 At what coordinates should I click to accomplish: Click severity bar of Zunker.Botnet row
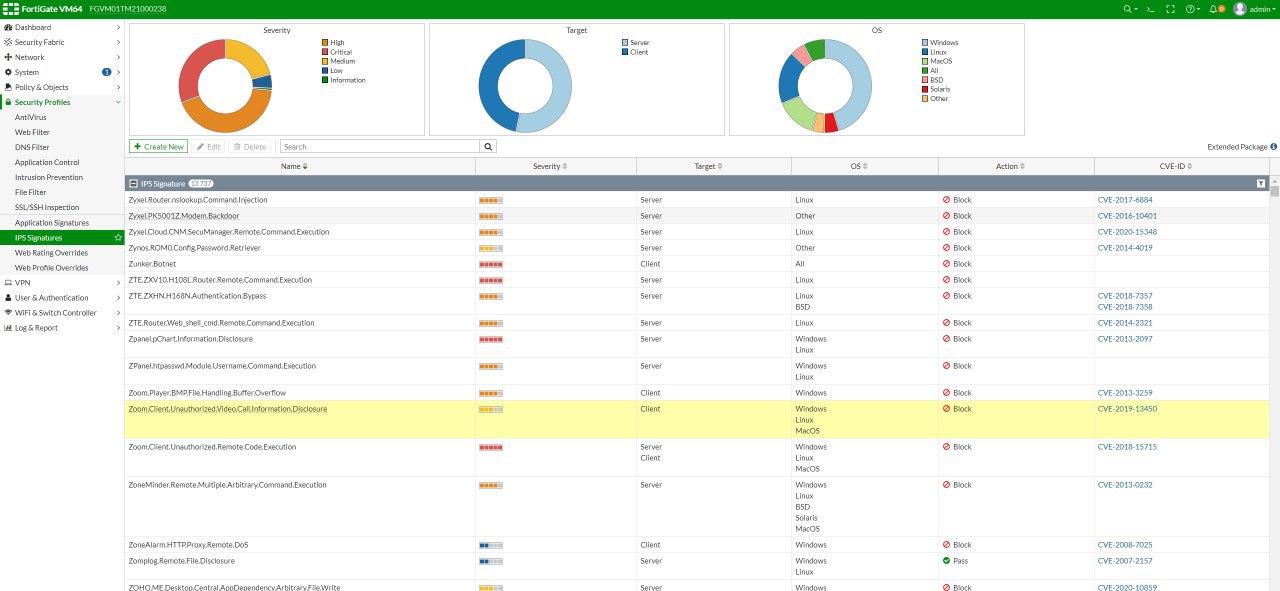(491, 264)
